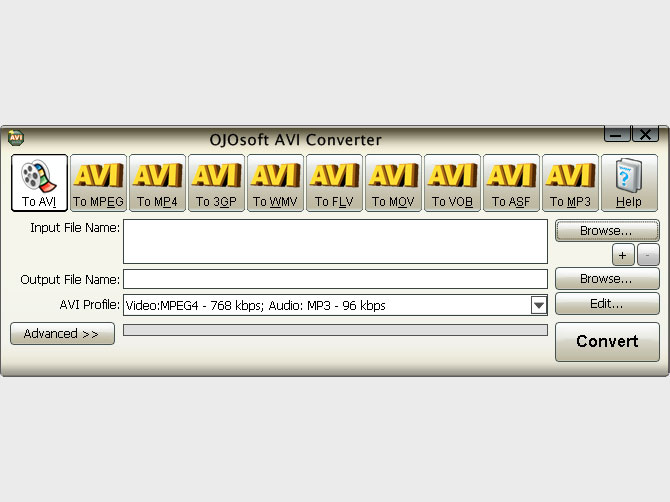Image resolution: width=670 pixels, height=502 pixels.
Task: Edit the AVI profile settings
Action: [607, 304]
